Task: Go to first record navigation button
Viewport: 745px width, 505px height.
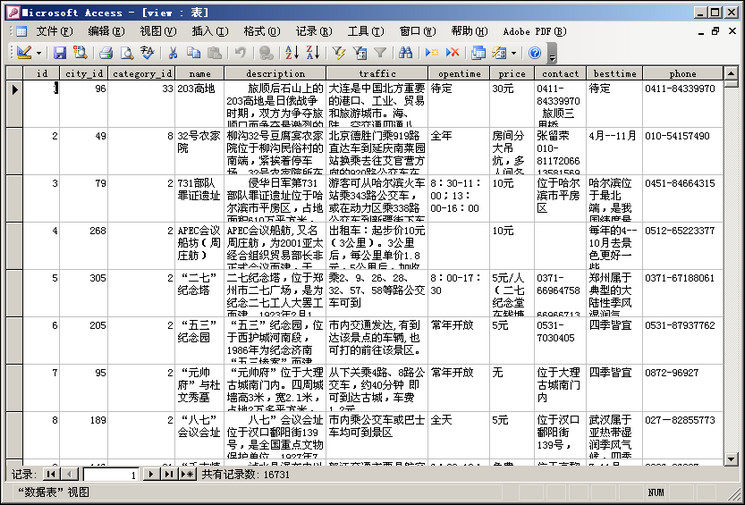Action: click(x=51, y=474)
